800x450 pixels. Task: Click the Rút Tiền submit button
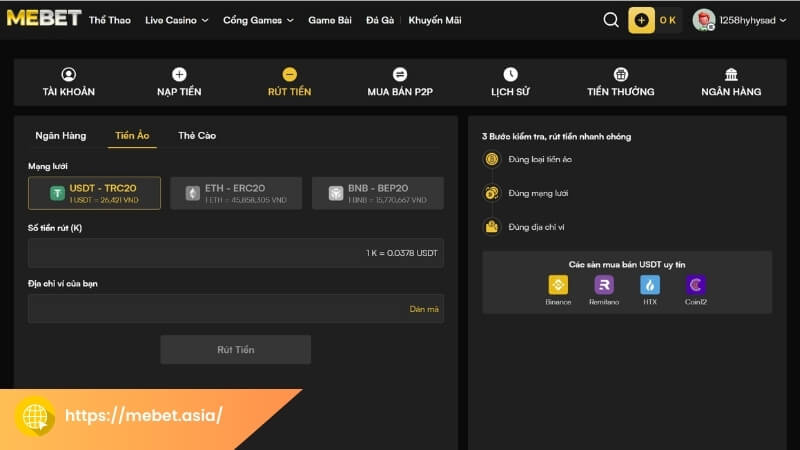[236, 350]
